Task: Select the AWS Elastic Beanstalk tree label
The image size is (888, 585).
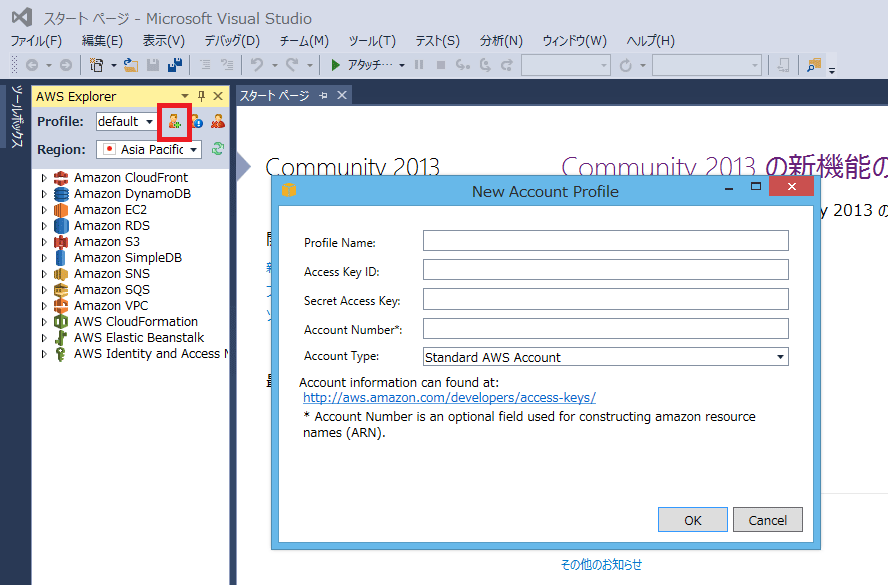Action: tap(139, 338)
